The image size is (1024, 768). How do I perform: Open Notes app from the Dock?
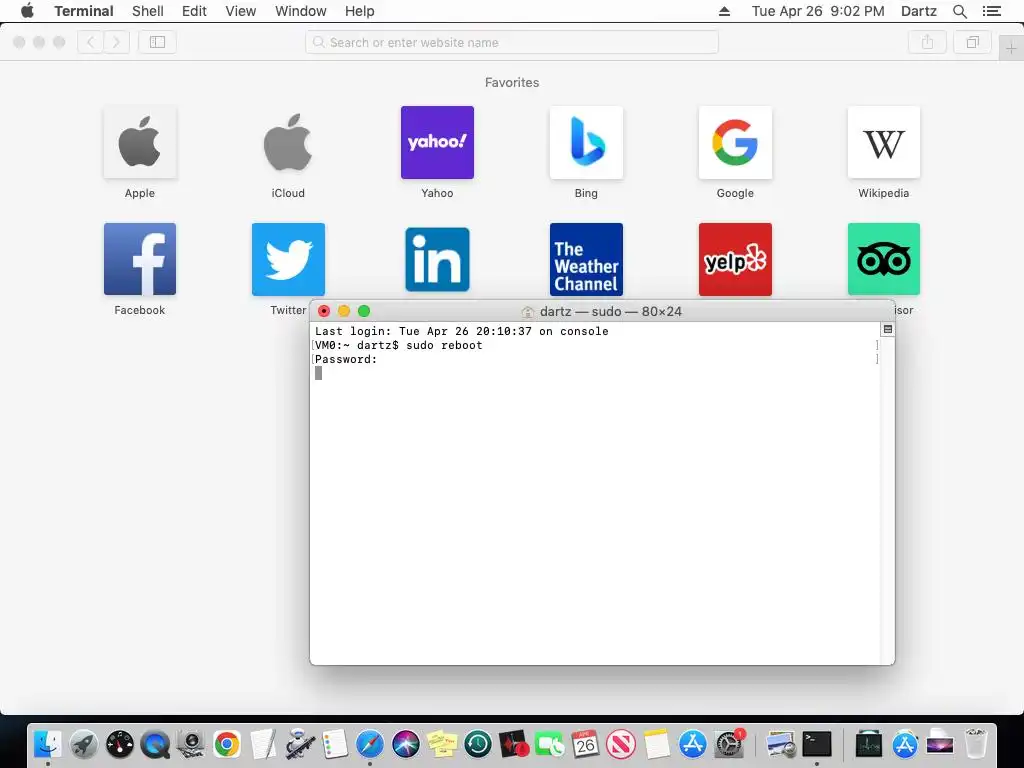tap(656, 744)
